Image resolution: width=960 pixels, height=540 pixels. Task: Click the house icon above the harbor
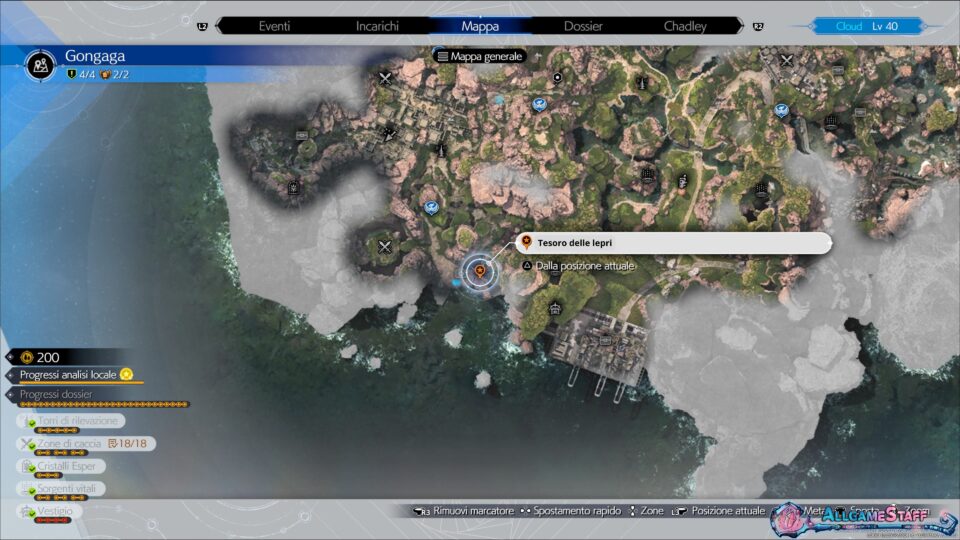pyautogui.click(x=555, y=308)
